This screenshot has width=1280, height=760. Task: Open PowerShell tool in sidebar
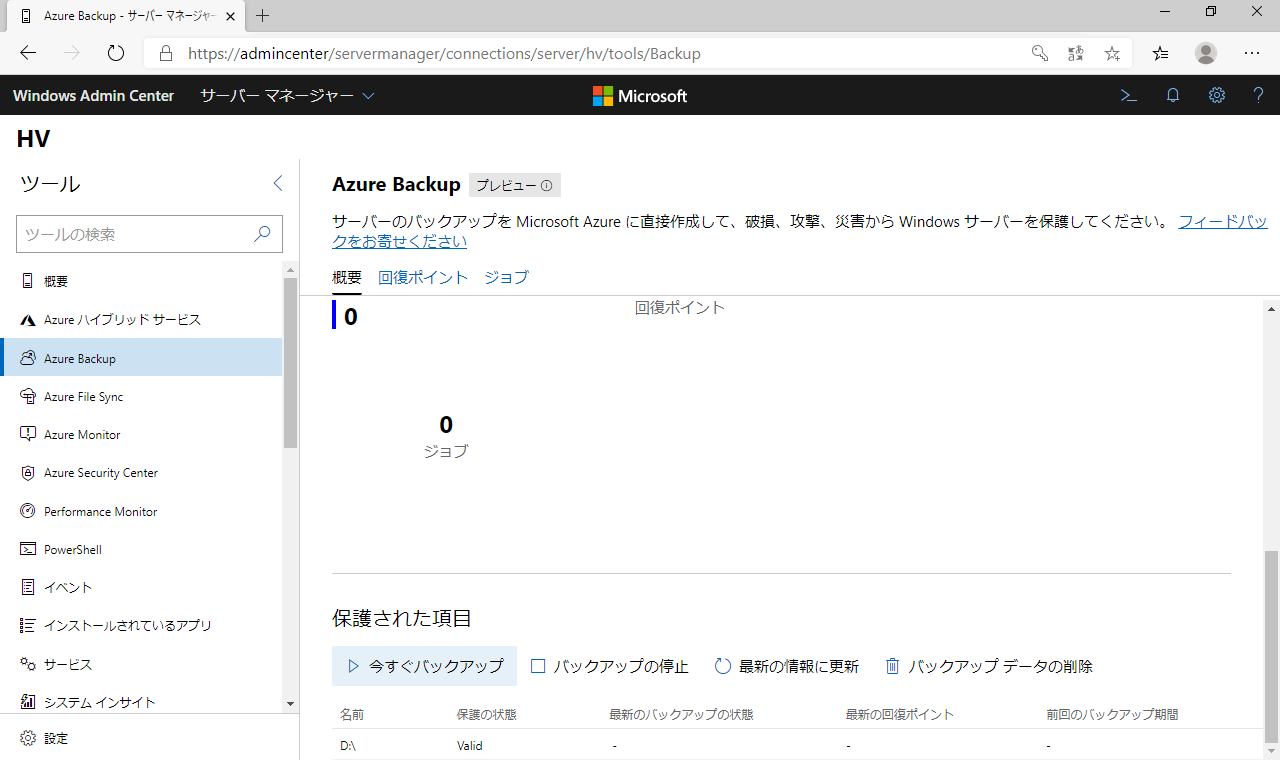click(141, 550)
